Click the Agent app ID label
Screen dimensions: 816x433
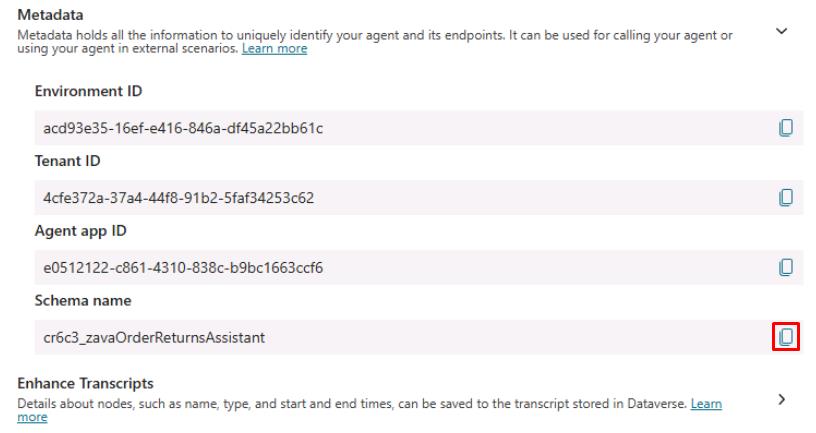point(81,231)
